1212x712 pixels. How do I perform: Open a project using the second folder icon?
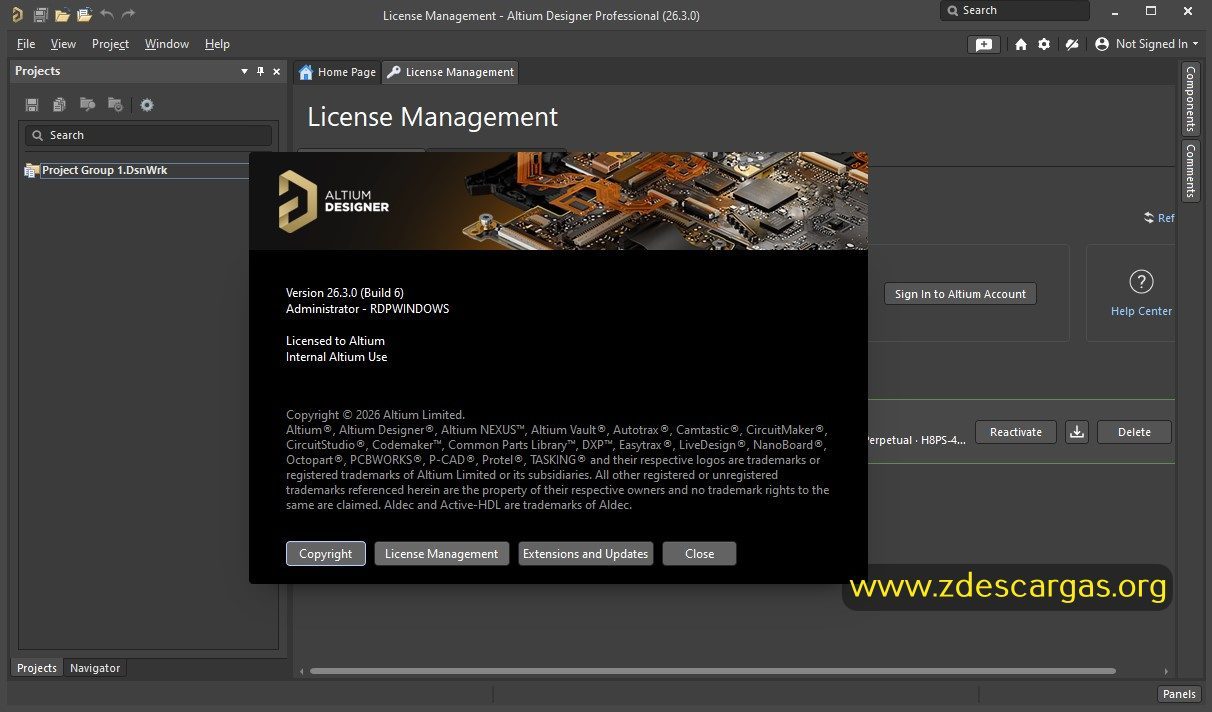[84, 14]
